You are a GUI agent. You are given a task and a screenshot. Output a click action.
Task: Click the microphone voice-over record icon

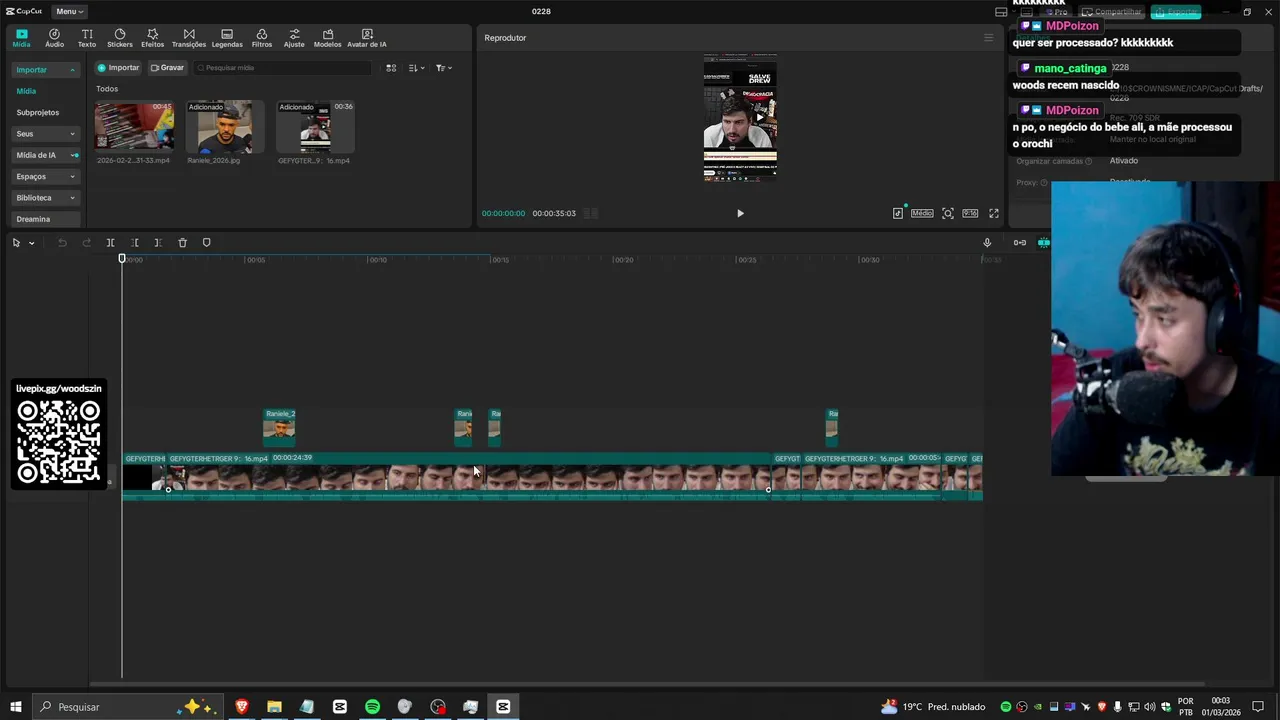click(x=987, y=243)
